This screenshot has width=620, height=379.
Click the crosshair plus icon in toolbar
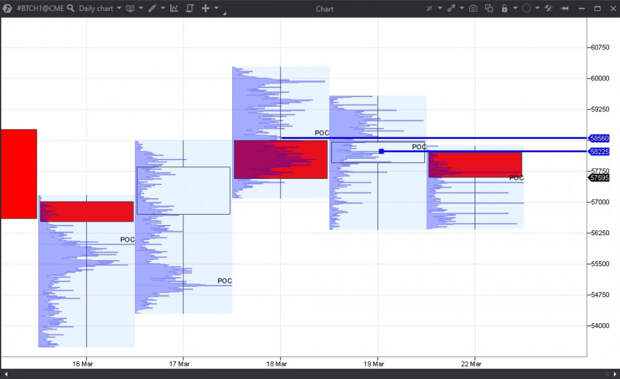[x=205, y=8]
